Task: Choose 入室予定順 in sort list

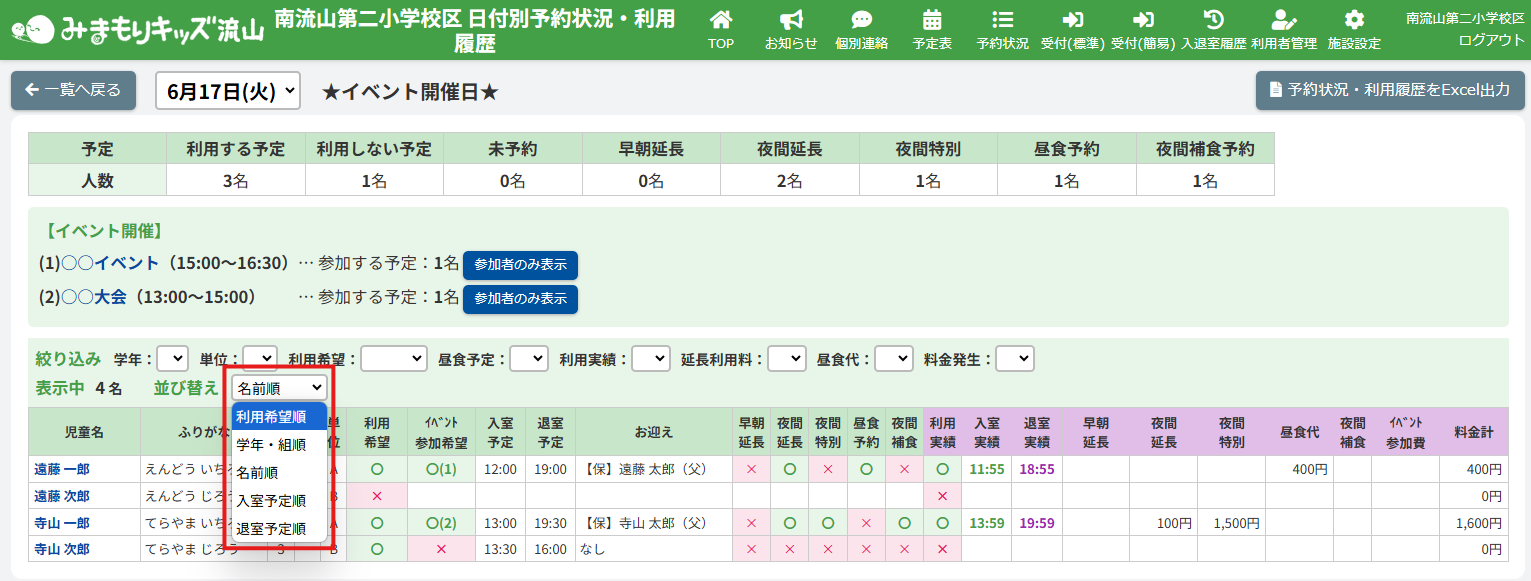Action: click(271, 500)
